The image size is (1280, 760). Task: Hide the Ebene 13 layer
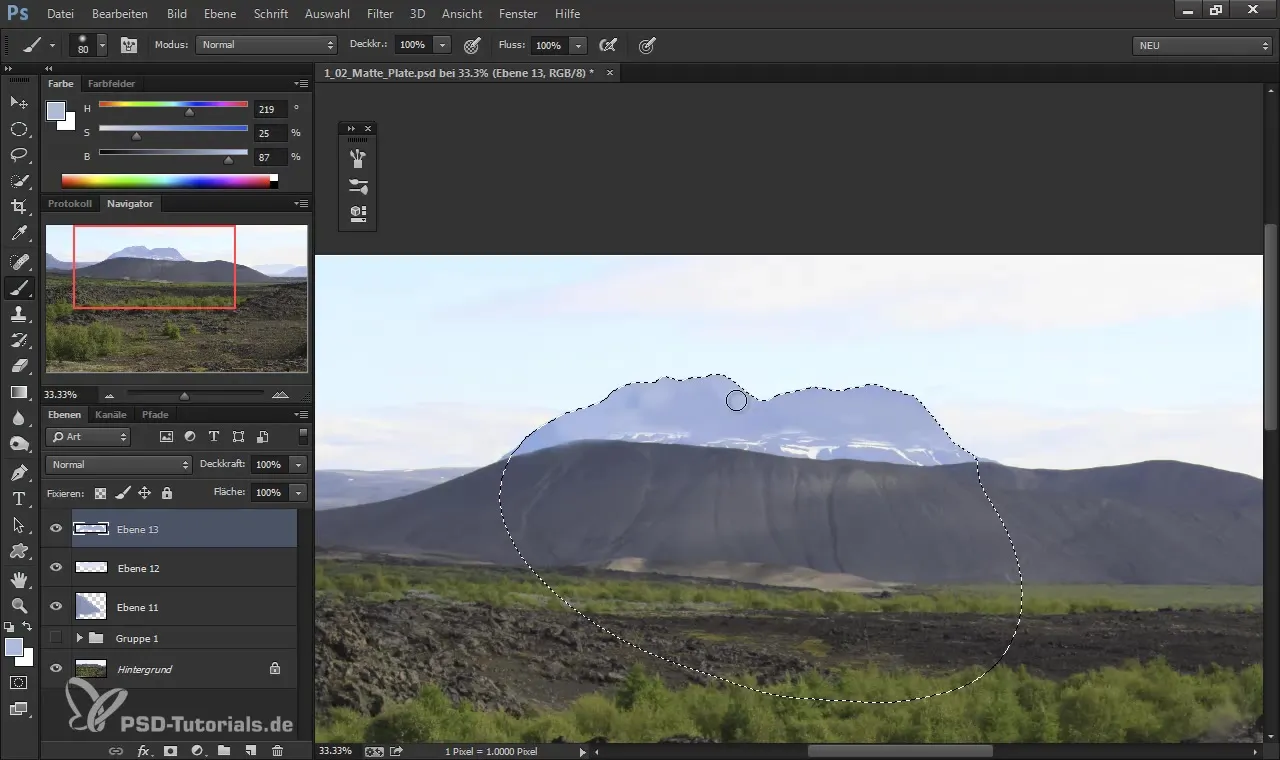[56, 529]
